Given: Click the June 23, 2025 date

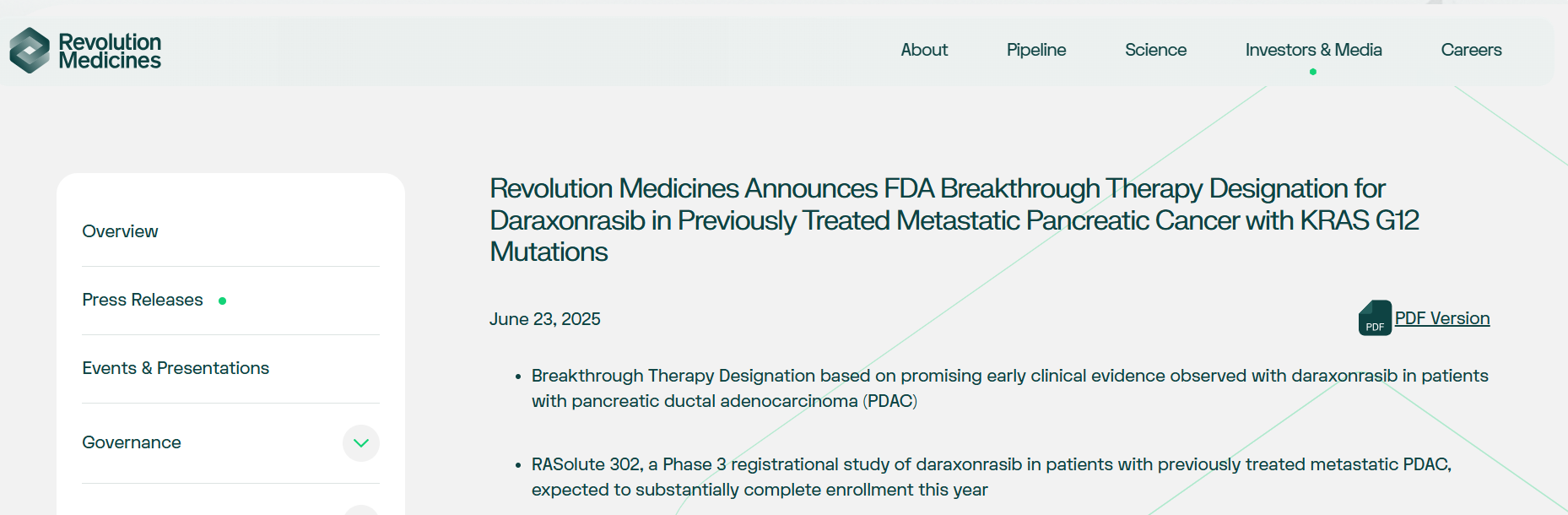Looking at the screenshot, I should [x=545, y=319].
